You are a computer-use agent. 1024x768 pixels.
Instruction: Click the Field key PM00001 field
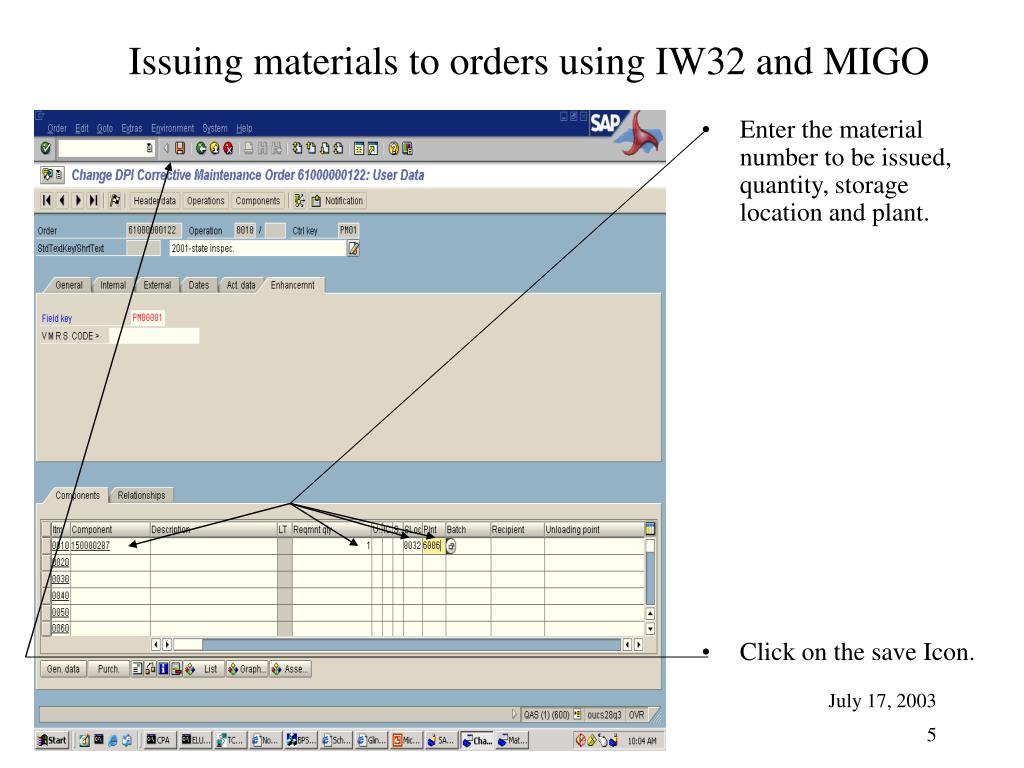[x=148, y=318]
